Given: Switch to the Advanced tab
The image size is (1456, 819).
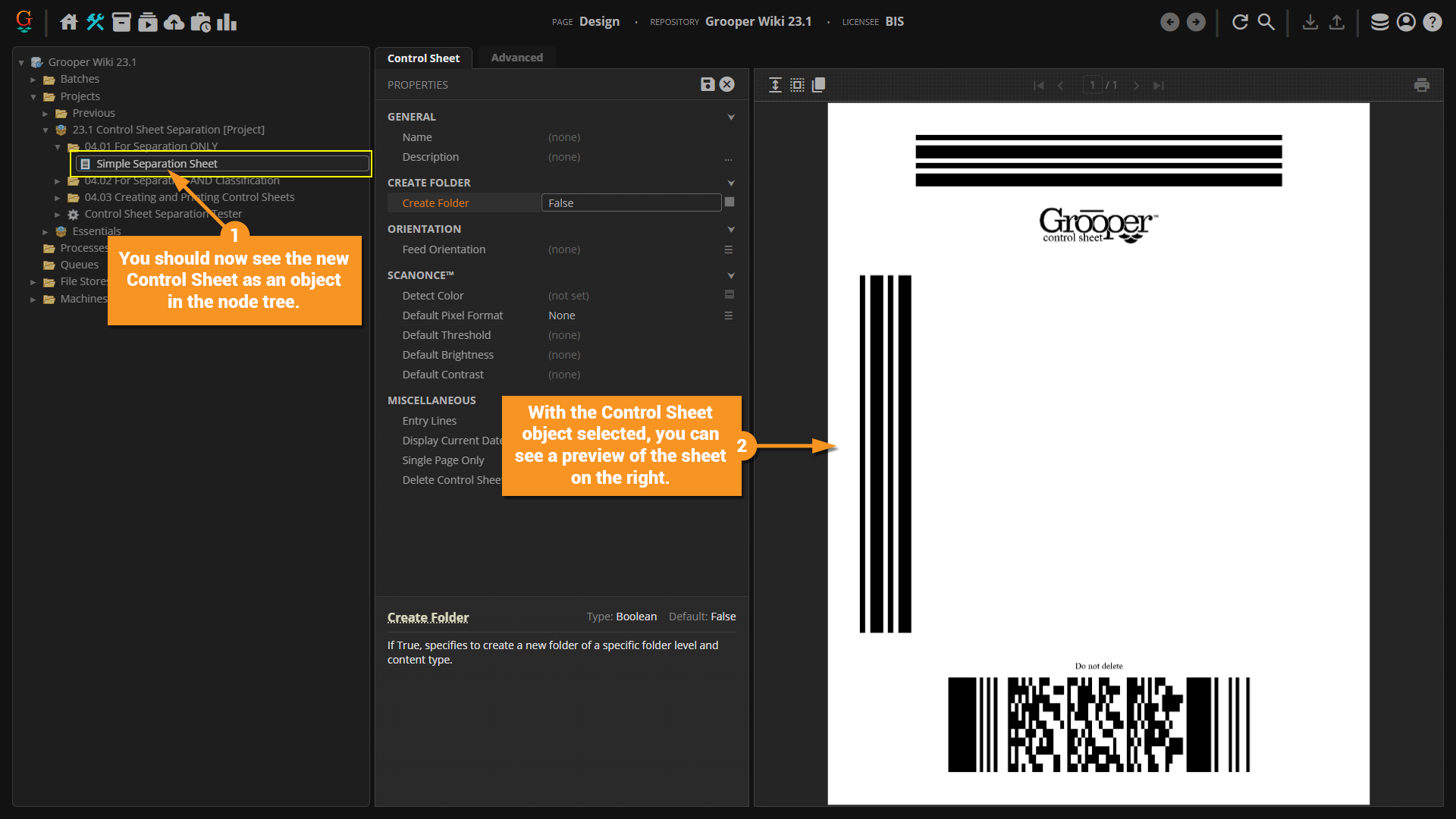Looking at the screenshot, I should [x=516, y=58].
